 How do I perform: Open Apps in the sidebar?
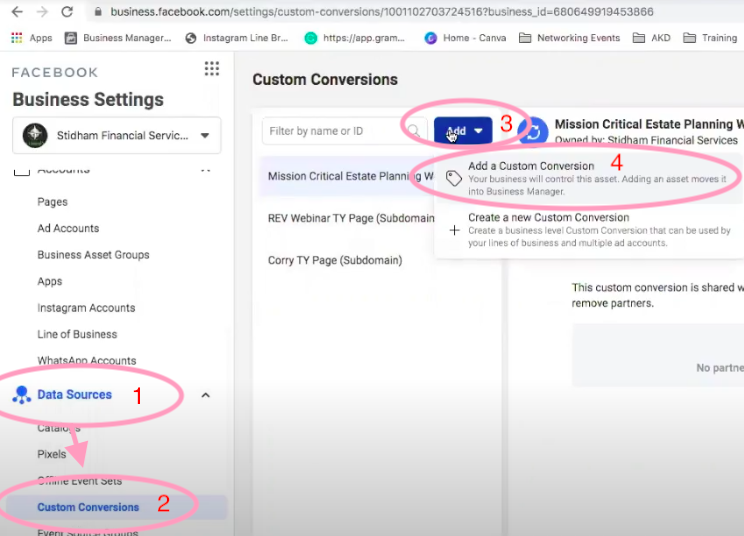(50, 282)
